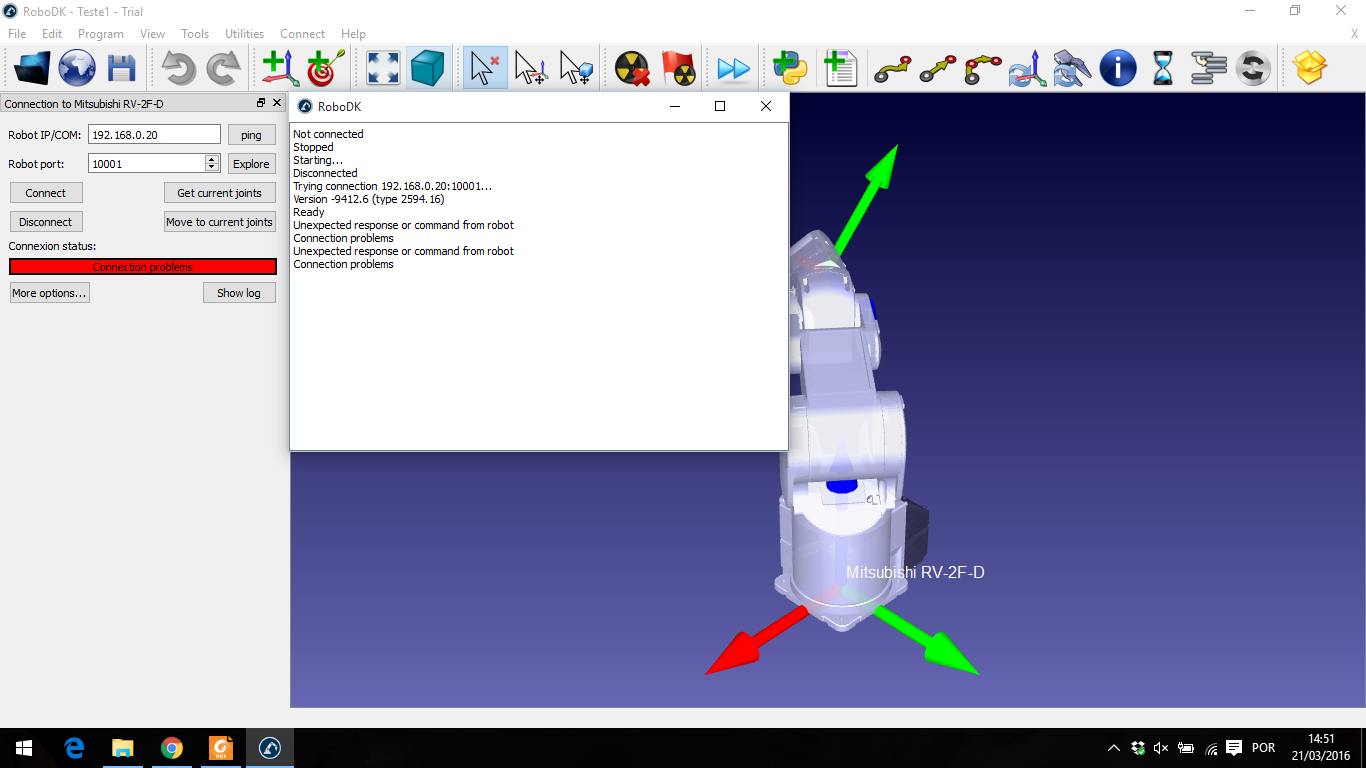Click the Add Python program icon
This screenshot has height=768, width=1366.
789,68
